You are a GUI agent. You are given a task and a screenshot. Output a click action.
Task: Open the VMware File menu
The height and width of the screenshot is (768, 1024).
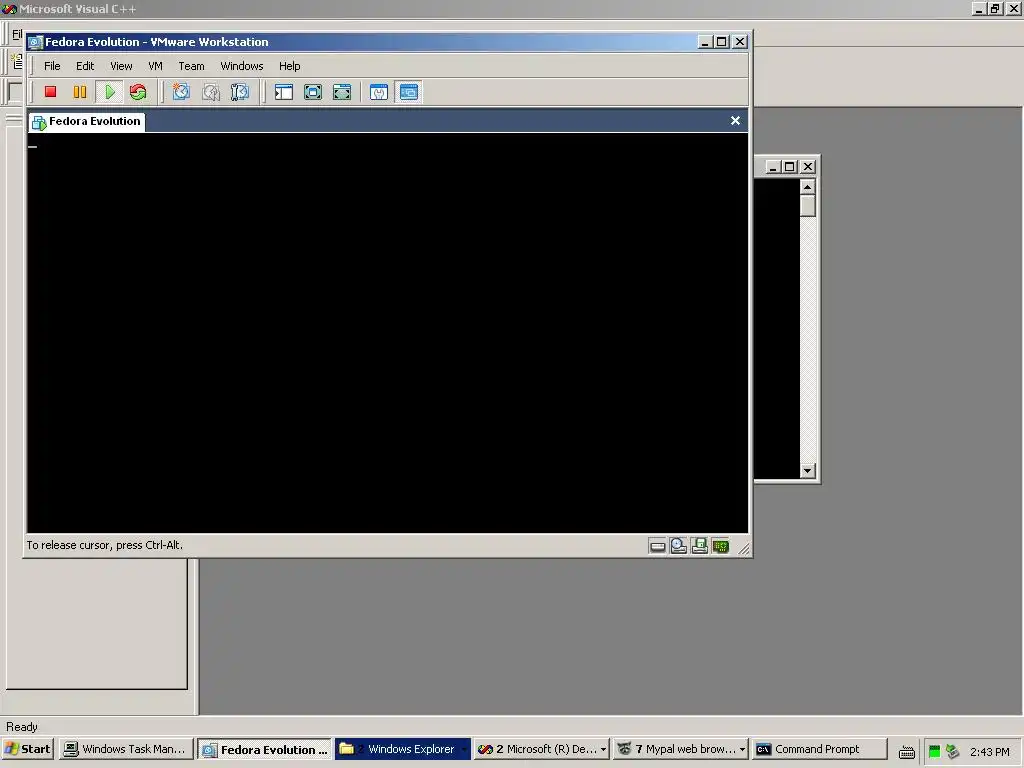click(52, 66)
